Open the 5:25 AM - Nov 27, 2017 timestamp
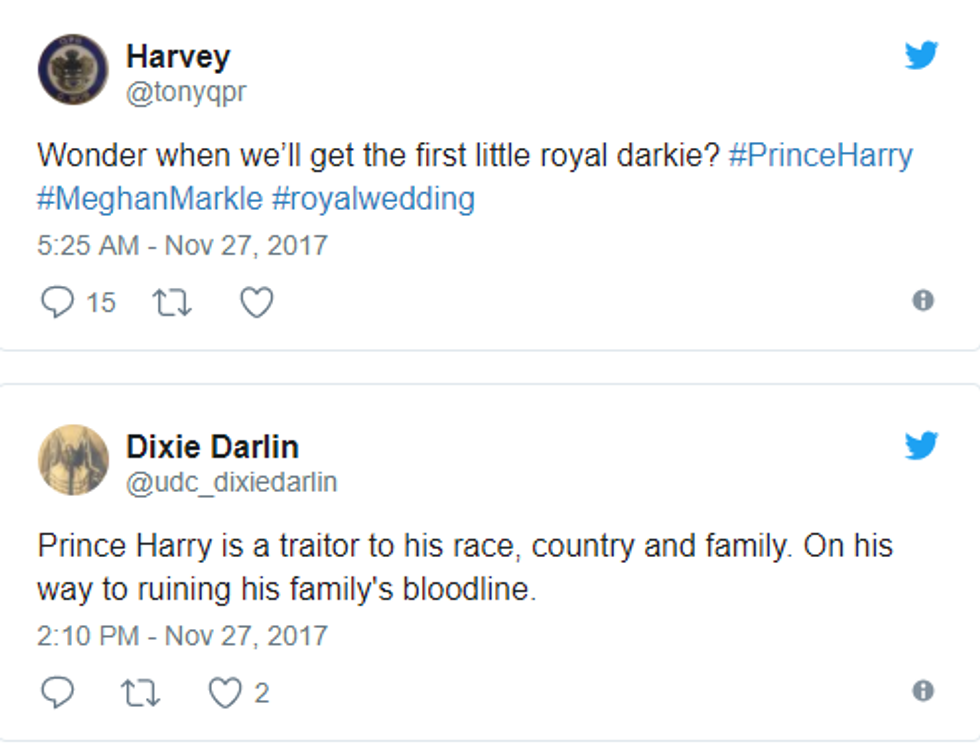This screenshot has height=743, width=980. click(182, 245)
